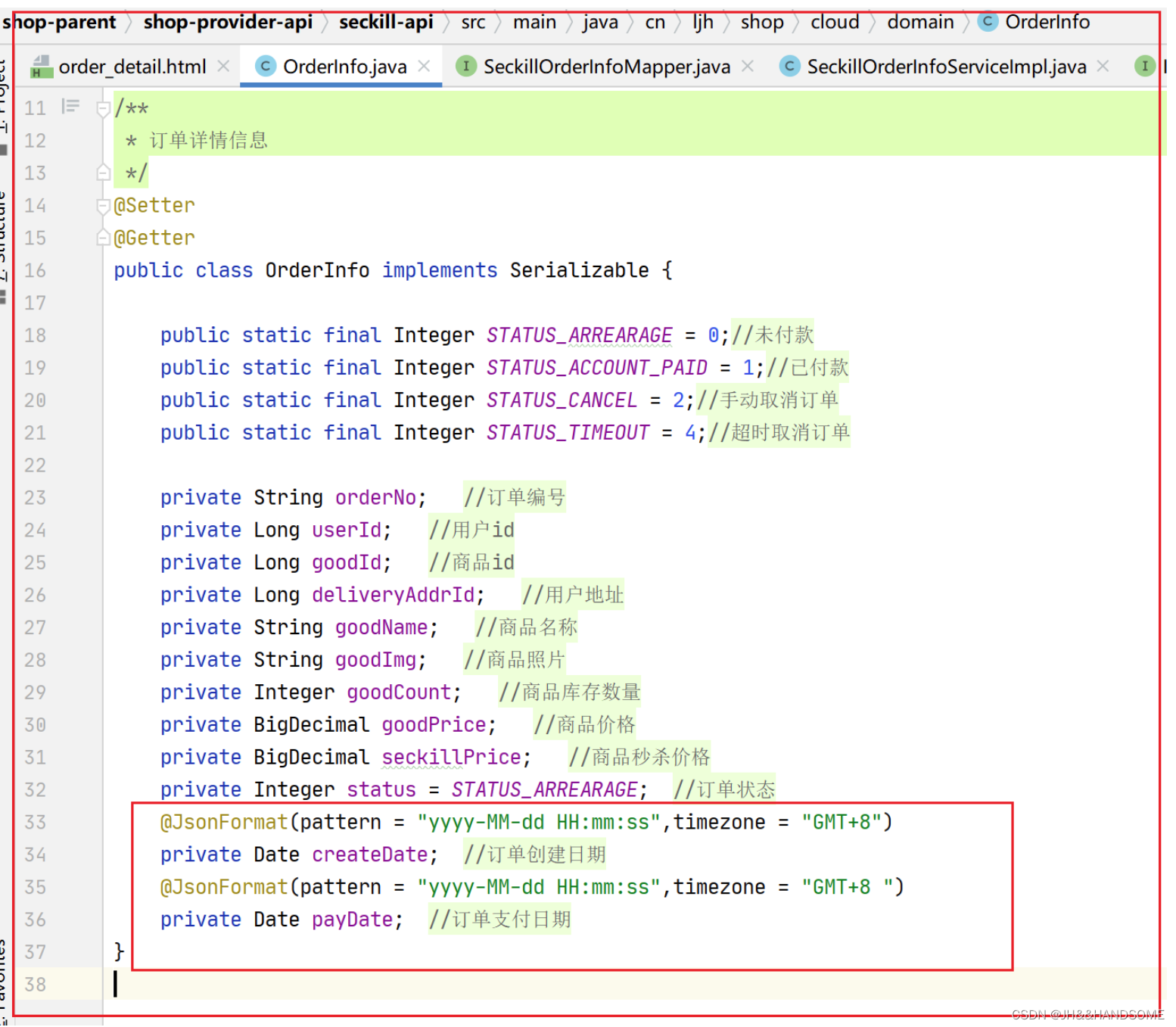Close the SeckillOrderInfoMapper.java tab
The image size is (1176, 1027).
(748, 67)
